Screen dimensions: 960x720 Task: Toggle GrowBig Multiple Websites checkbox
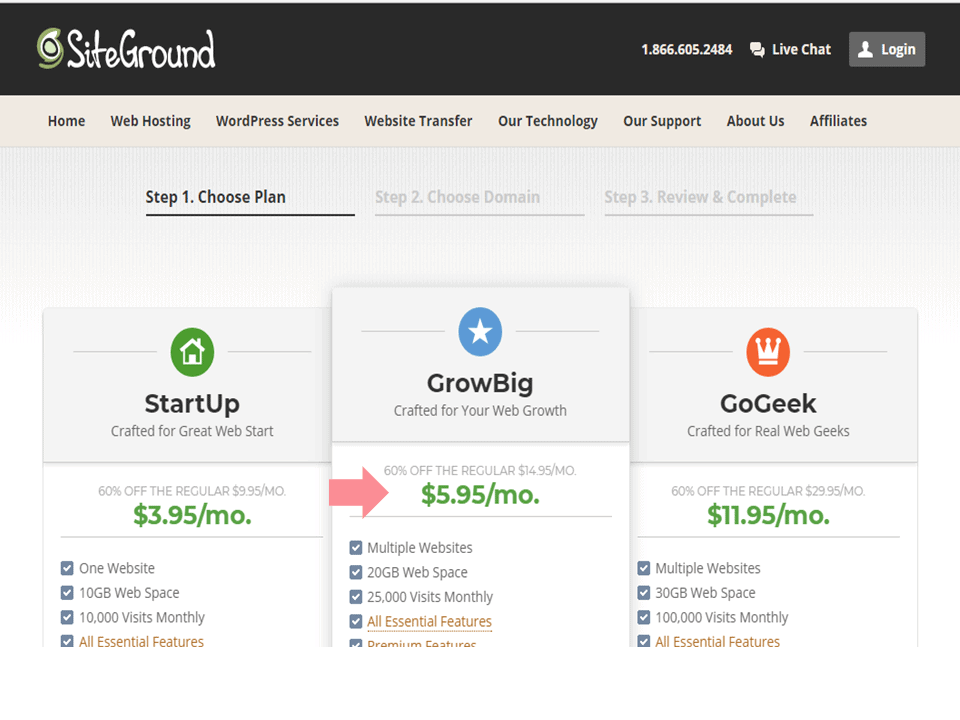pos(356,547)
